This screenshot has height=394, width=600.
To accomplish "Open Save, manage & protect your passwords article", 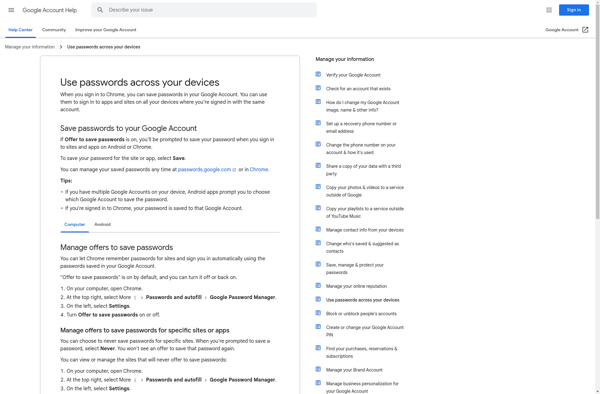I will coord(355,269).
